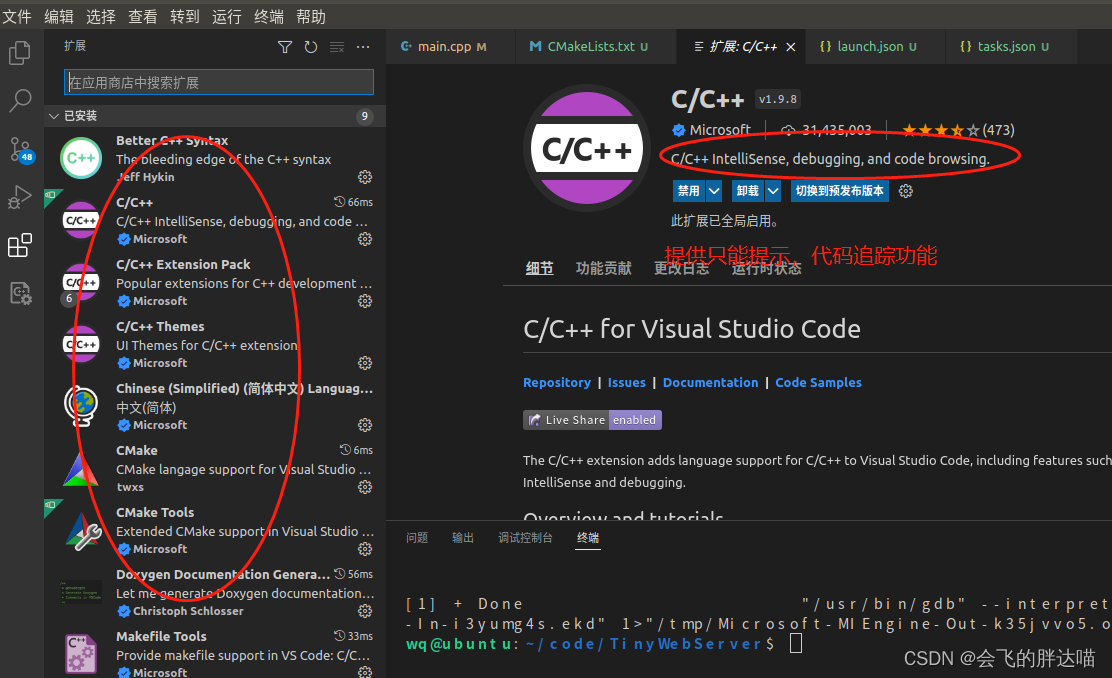1112x678 pixels.
Task: Open dropdown arrow next to 禁用 button
Action: (x=714, y=191)
